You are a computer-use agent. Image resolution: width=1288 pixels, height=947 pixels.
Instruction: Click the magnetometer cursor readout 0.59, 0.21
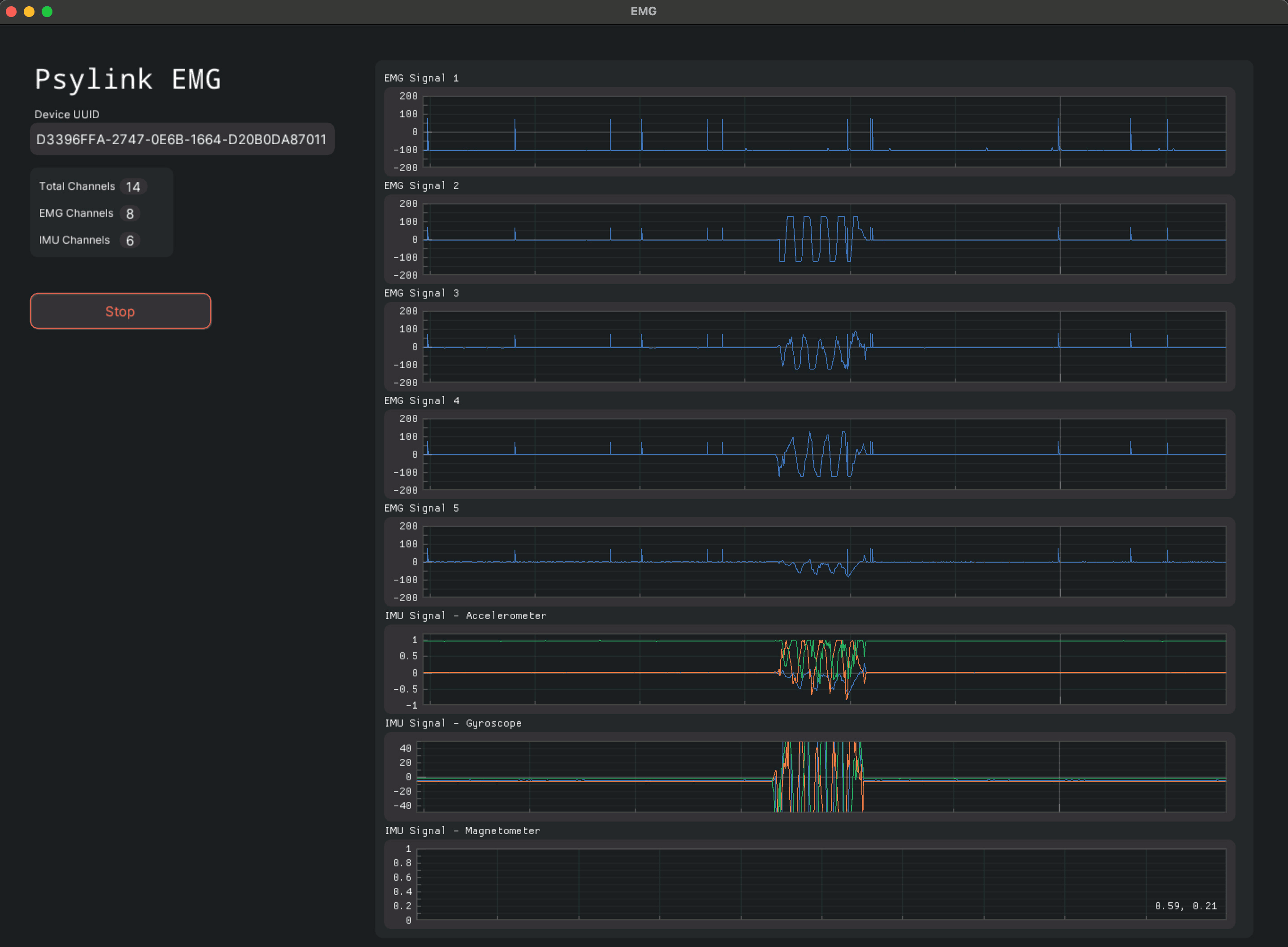tap(1185, 906)
